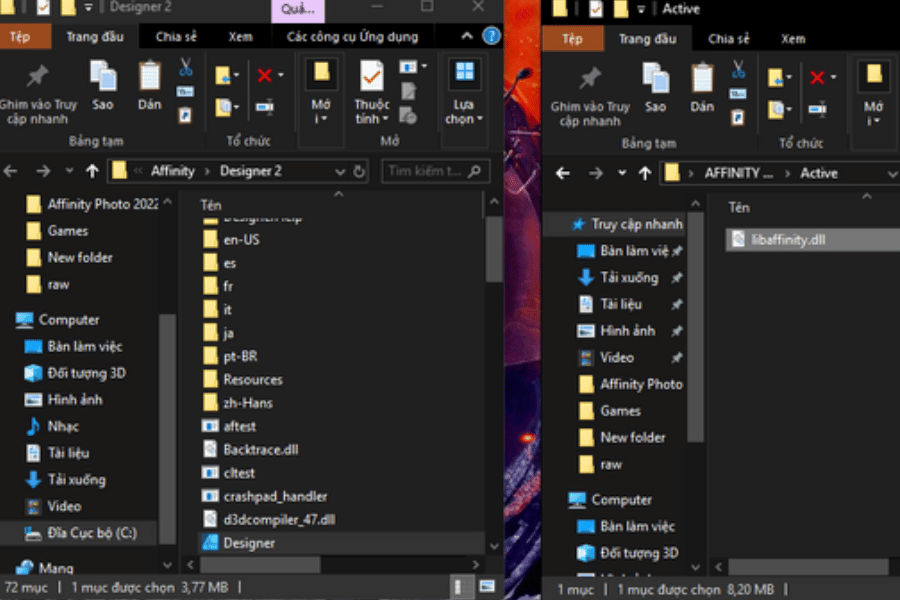
Task: Click the blue Help question mark icon
Action: tap(491, 37)
